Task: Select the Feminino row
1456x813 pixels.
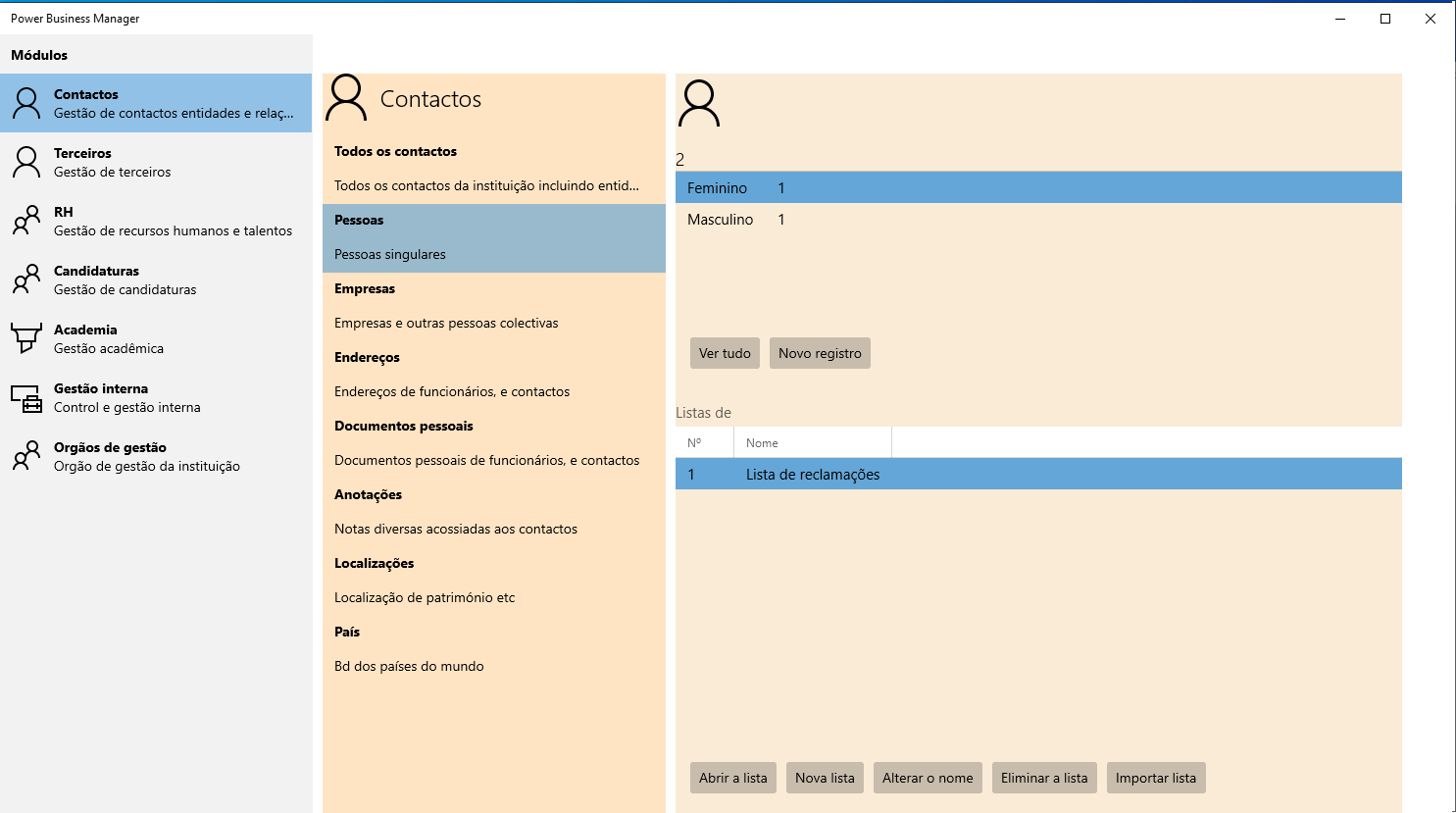Action: pyautogui.click(x=1038, y=187)
